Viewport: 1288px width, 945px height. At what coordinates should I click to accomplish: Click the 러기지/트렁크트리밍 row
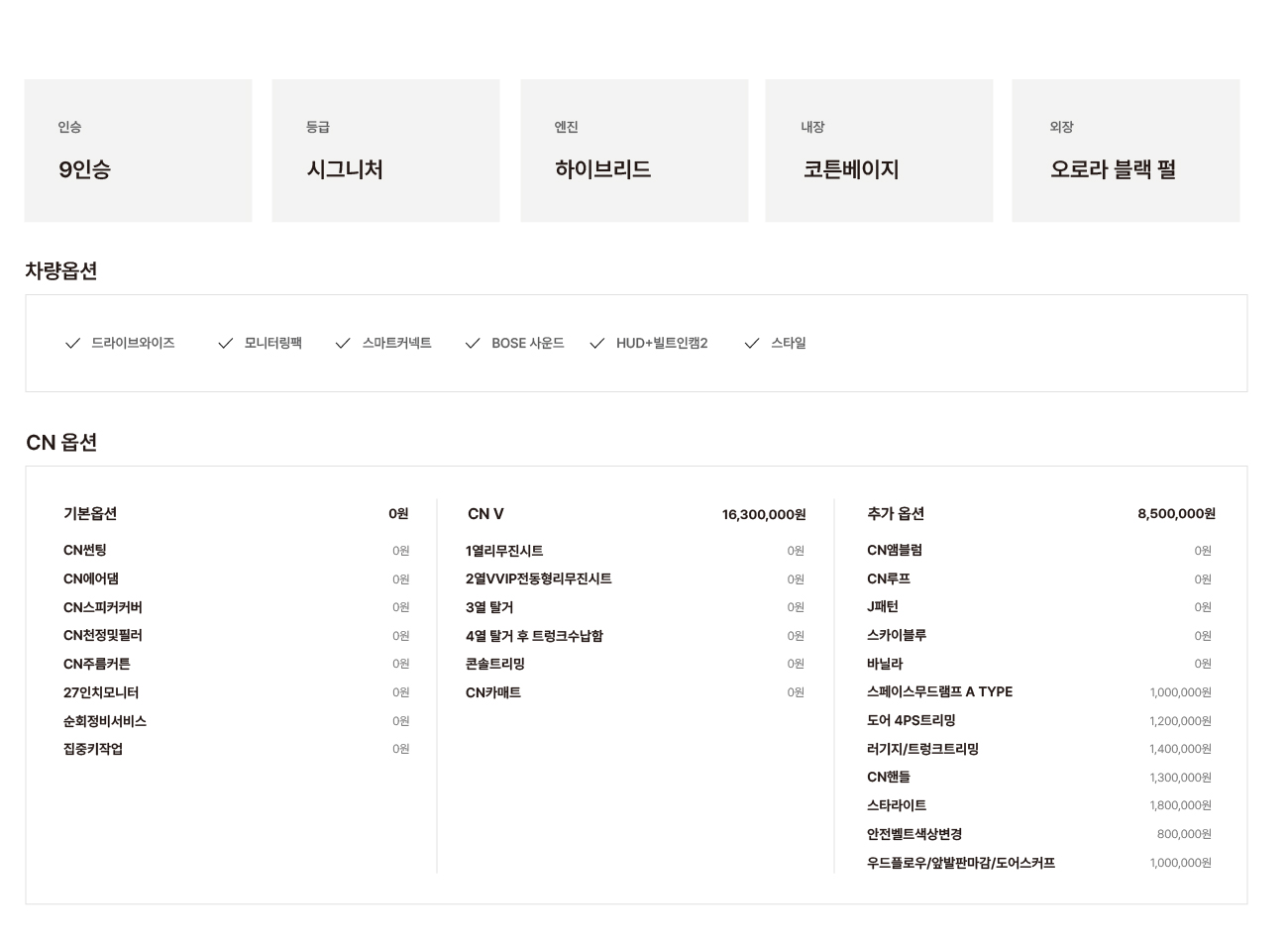pyautogui.click(x=1039, y=749)
